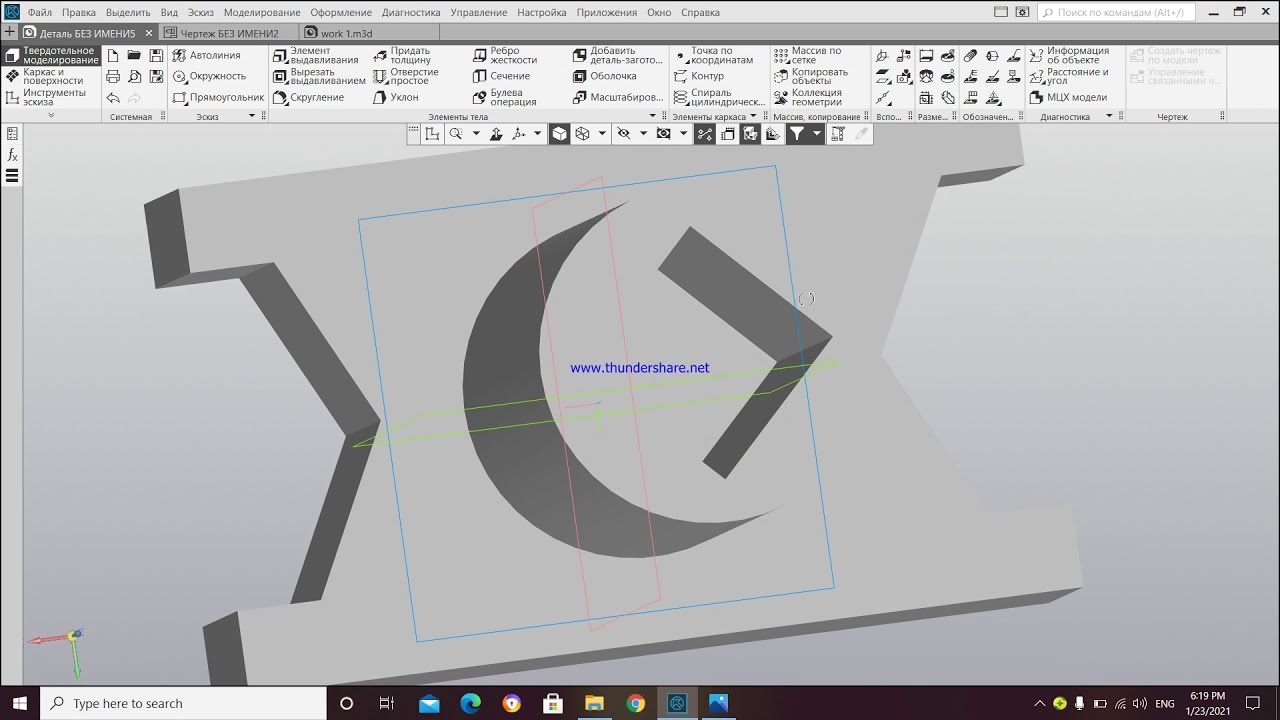Viewport: 1280px width, 720px height.
Task: Switch to Чертеж БЕЗ ИМЕНИ2 tab
Action: click(229, 33)
